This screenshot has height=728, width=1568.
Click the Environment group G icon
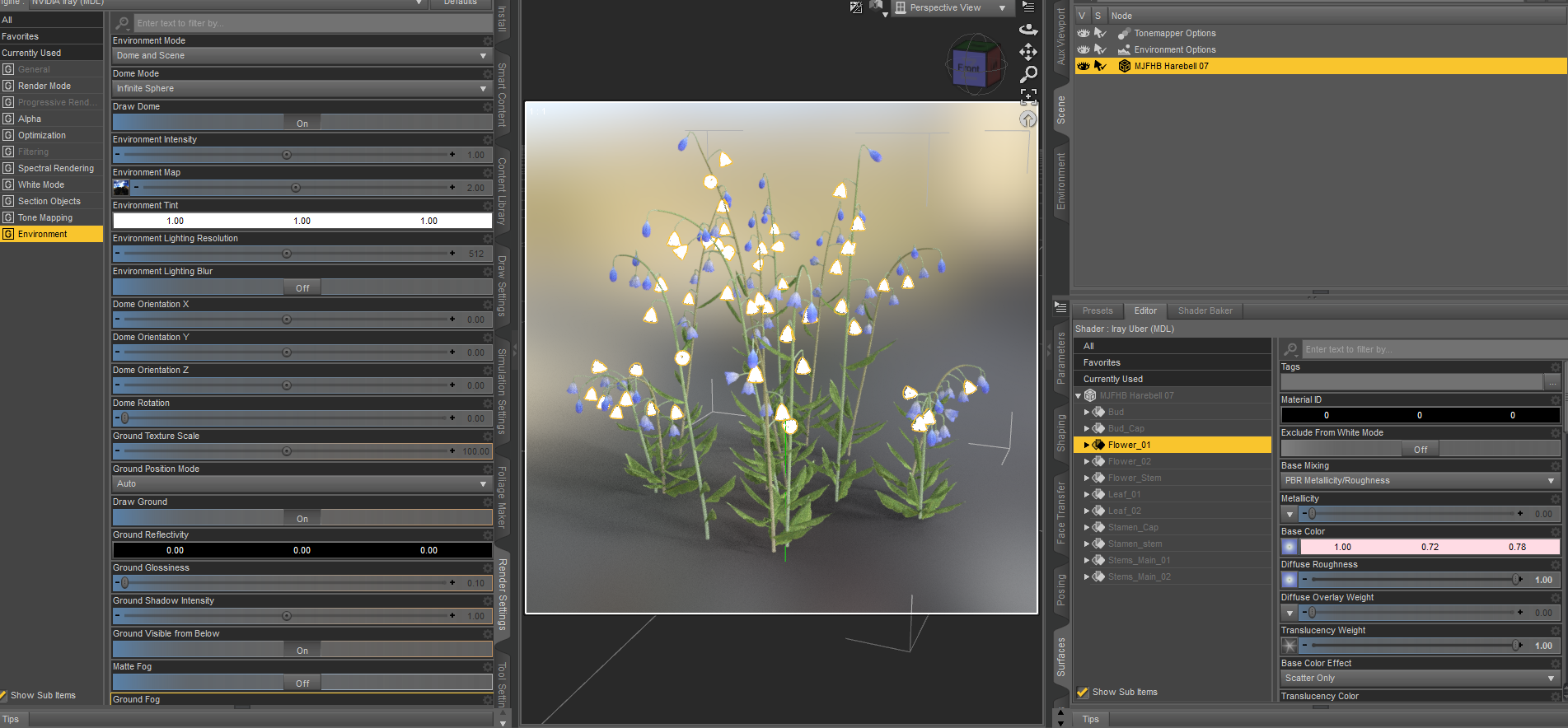coord(8,234)
